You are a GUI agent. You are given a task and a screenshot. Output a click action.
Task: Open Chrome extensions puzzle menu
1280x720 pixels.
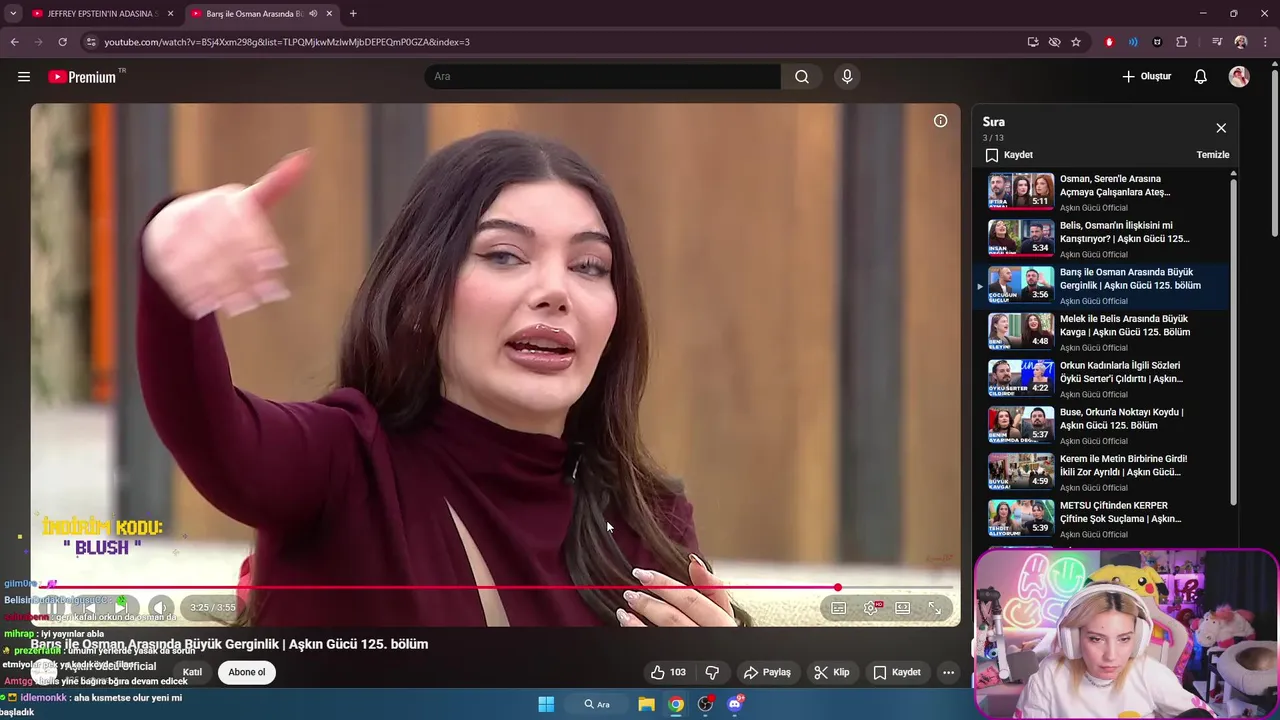point(1182,42)
